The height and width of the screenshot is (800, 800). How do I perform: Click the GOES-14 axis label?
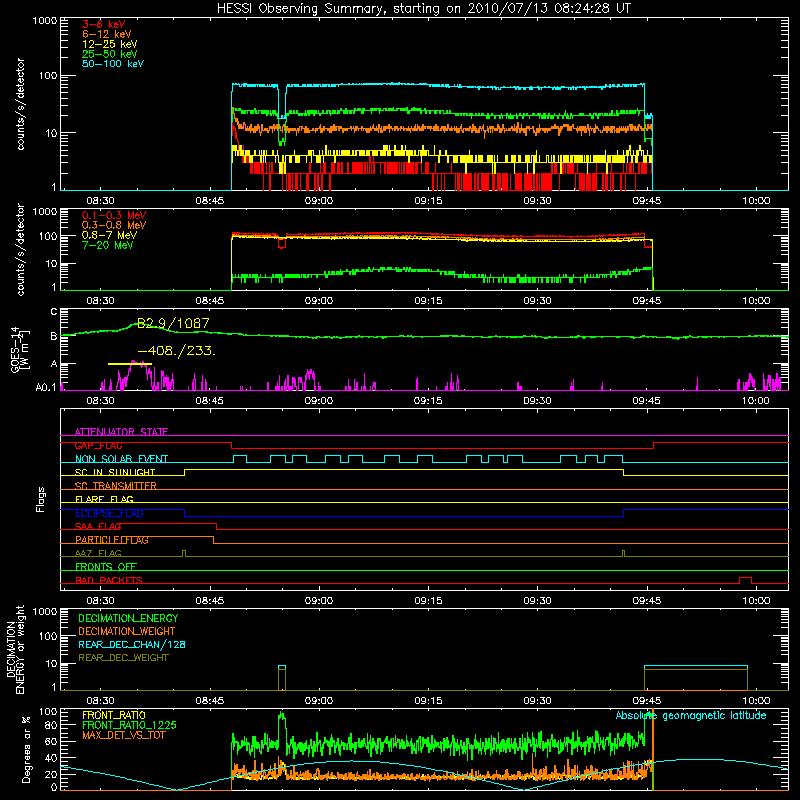(x=19, y=349)
